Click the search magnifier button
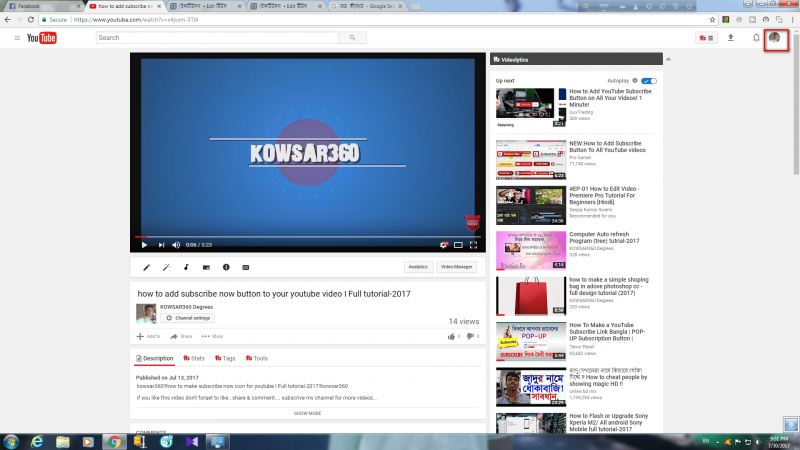Viewport: 800px width, 450px height. 353,38
